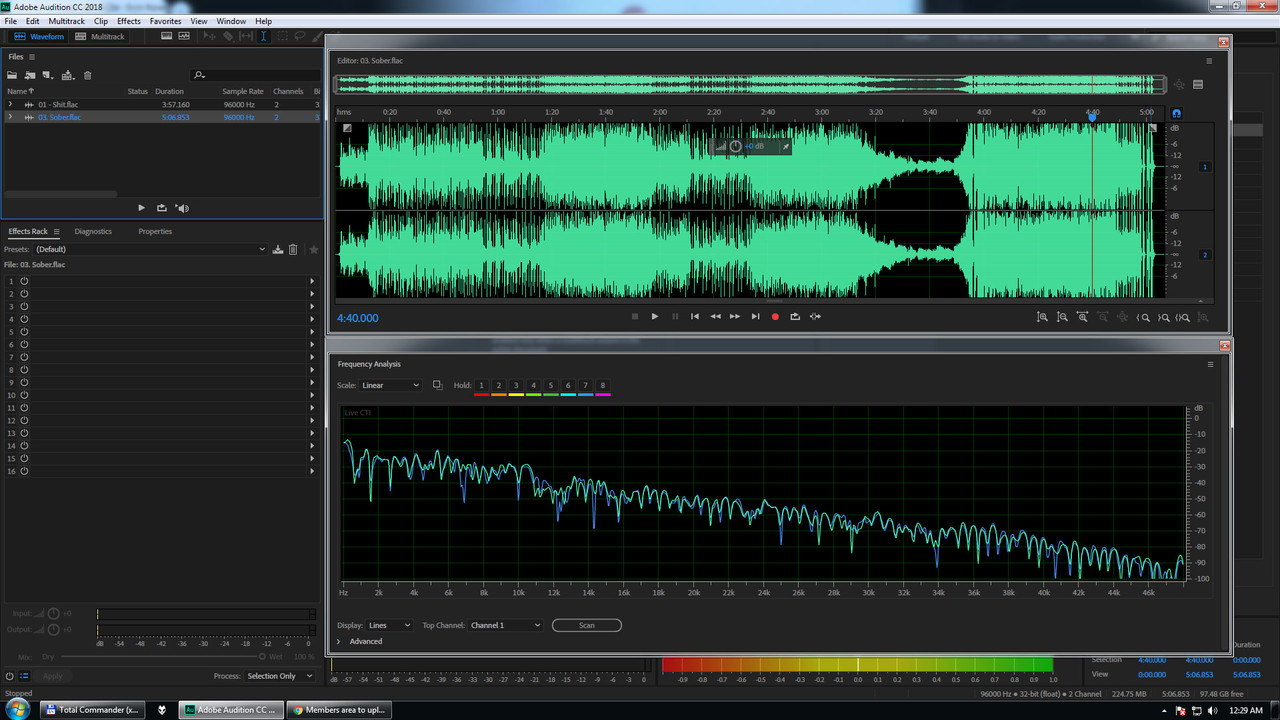Screen dimensions: 1280x720
Task: Show the Spectral Frequency Display icon
Action: click(166, 36)
